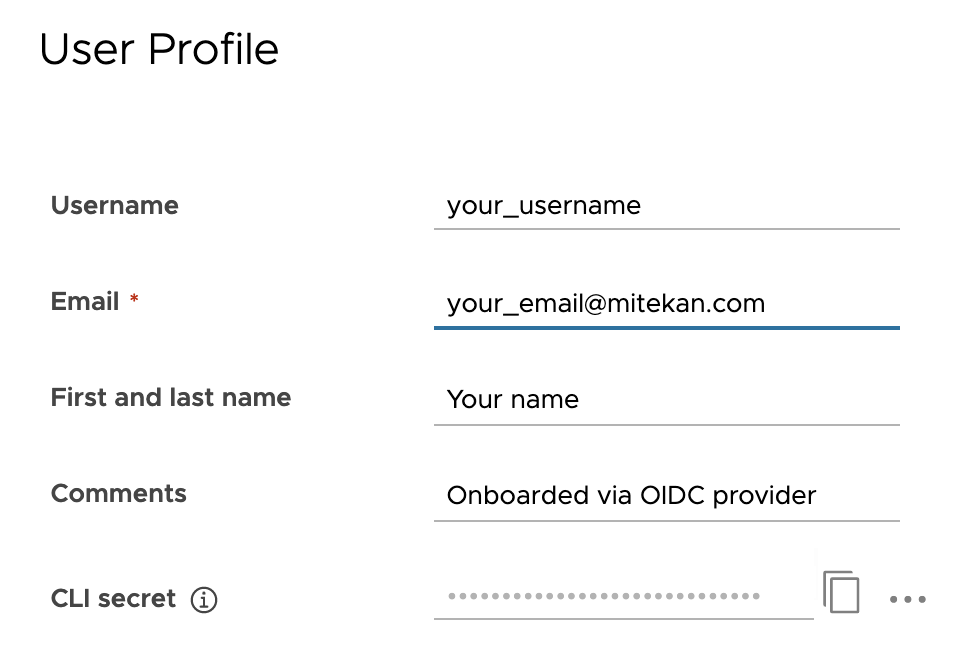This screenshot has height=660, width=974.
Task: Place cursor on mitekan.com in the email address
Action: 686,304
